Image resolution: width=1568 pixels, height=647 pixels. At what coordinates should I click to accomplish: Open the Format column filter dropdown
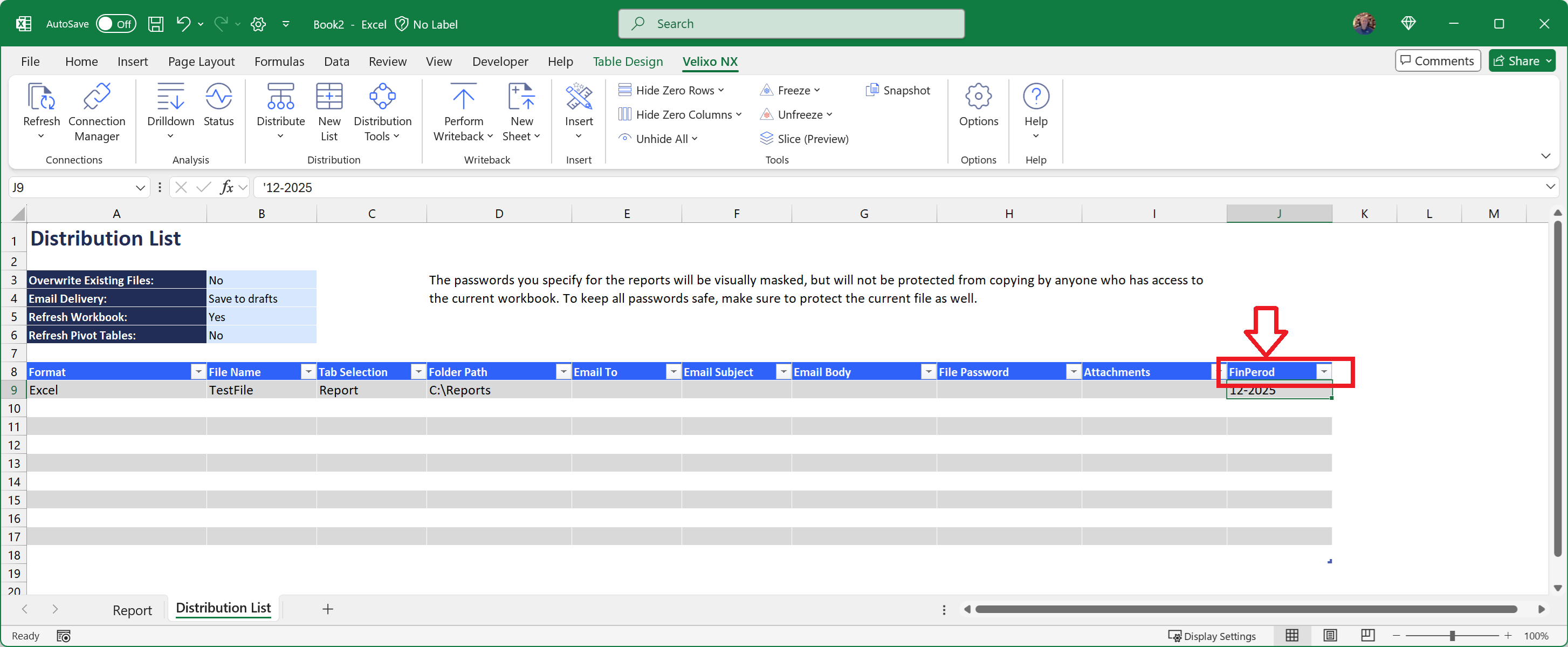198,372
